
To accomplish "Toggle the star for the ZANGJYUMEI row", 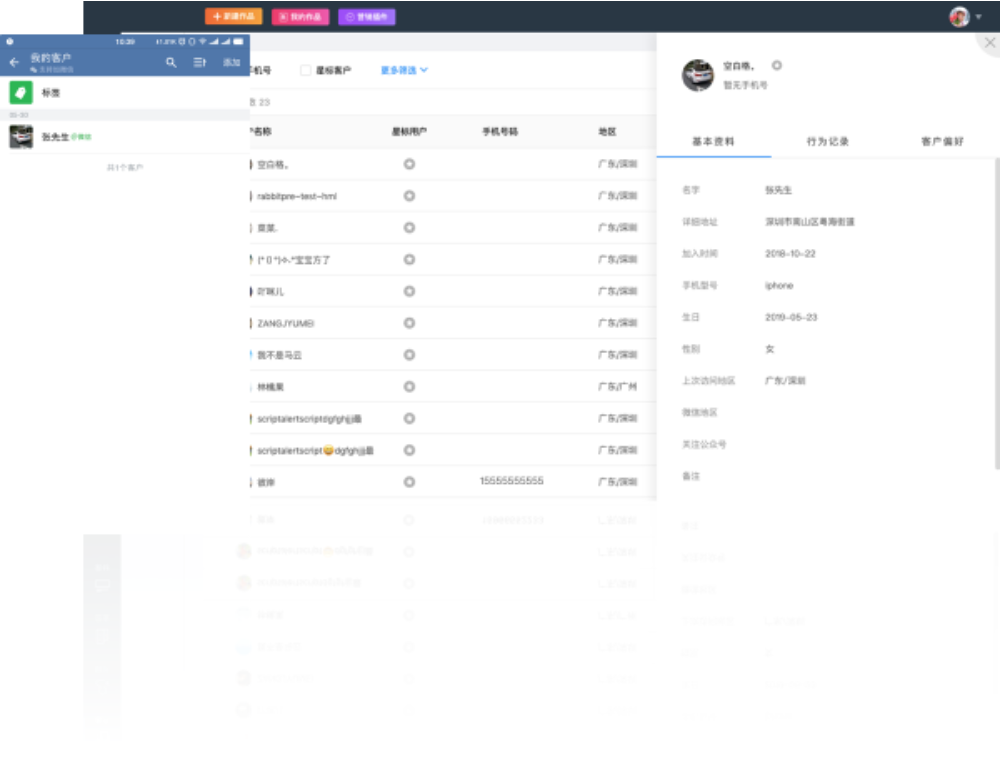I will coord(409,323).
